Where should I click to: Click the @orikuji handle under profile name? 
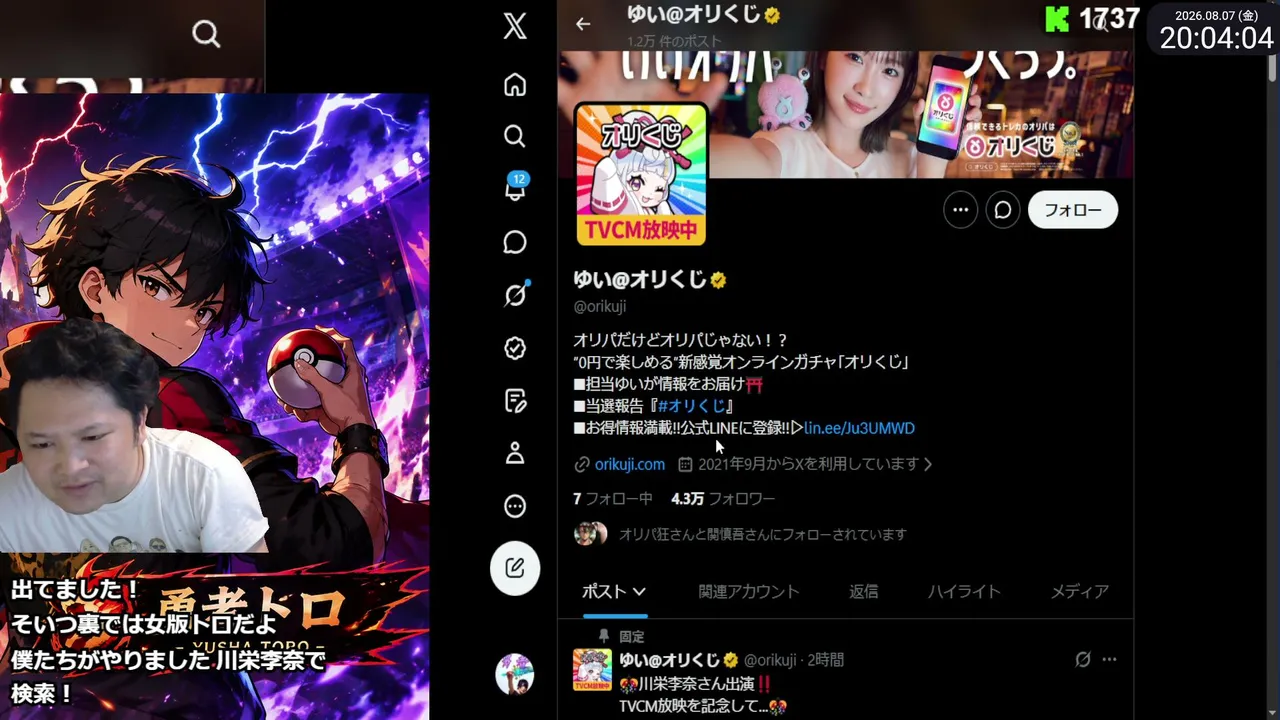point(600,307)
